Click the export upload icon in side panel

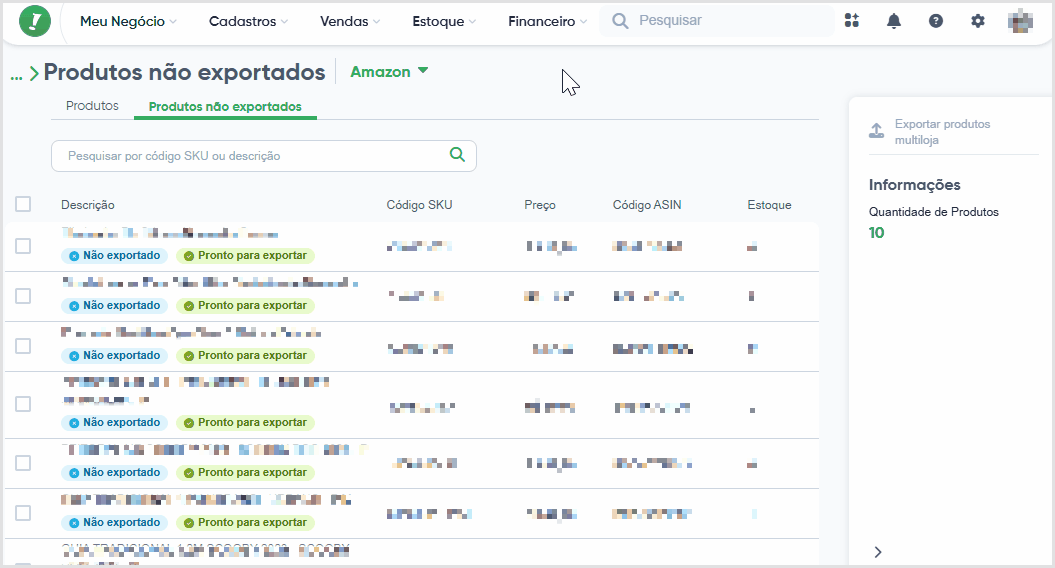coord(877,131)
